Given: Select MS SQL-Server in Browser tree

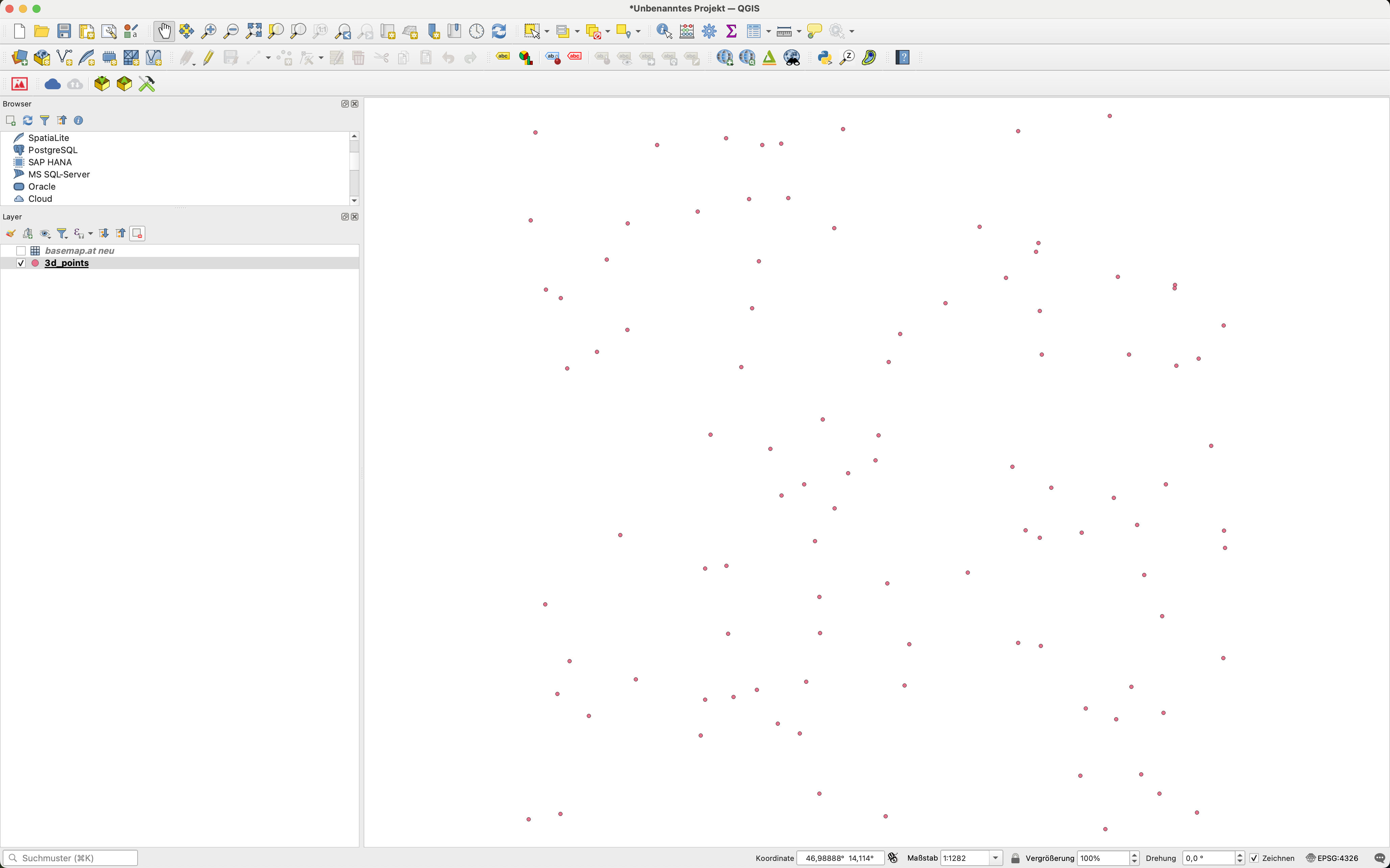Looking at the screenshot, I should pos(59,174).
